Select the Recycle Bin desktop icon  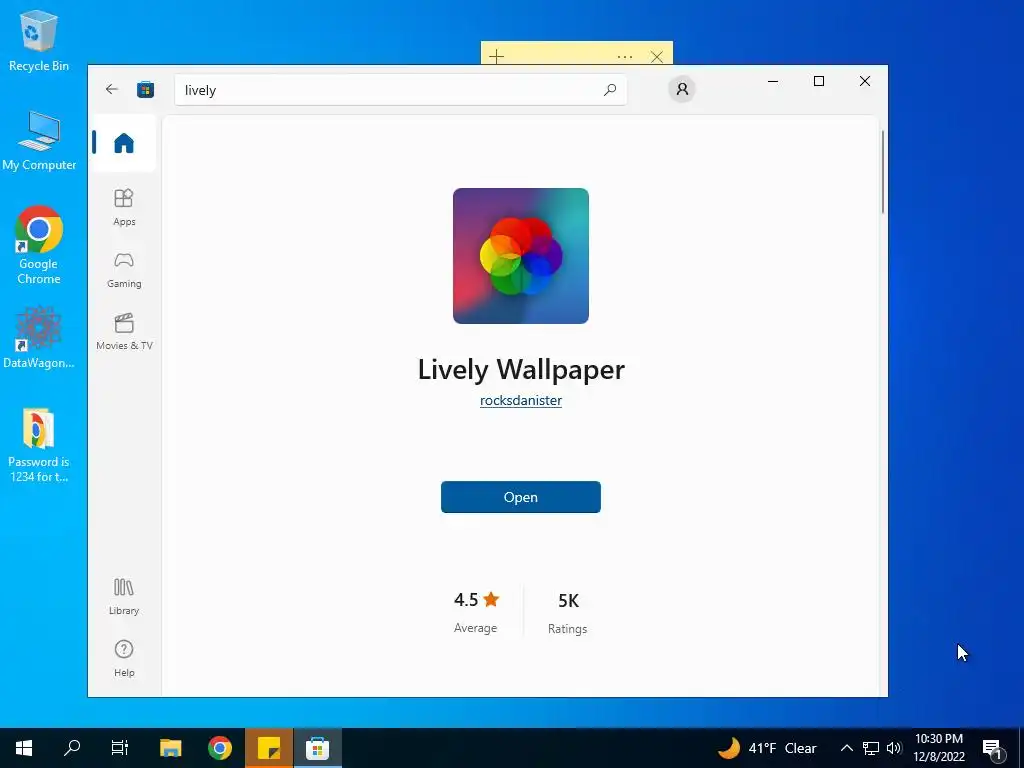click(39, 40)
